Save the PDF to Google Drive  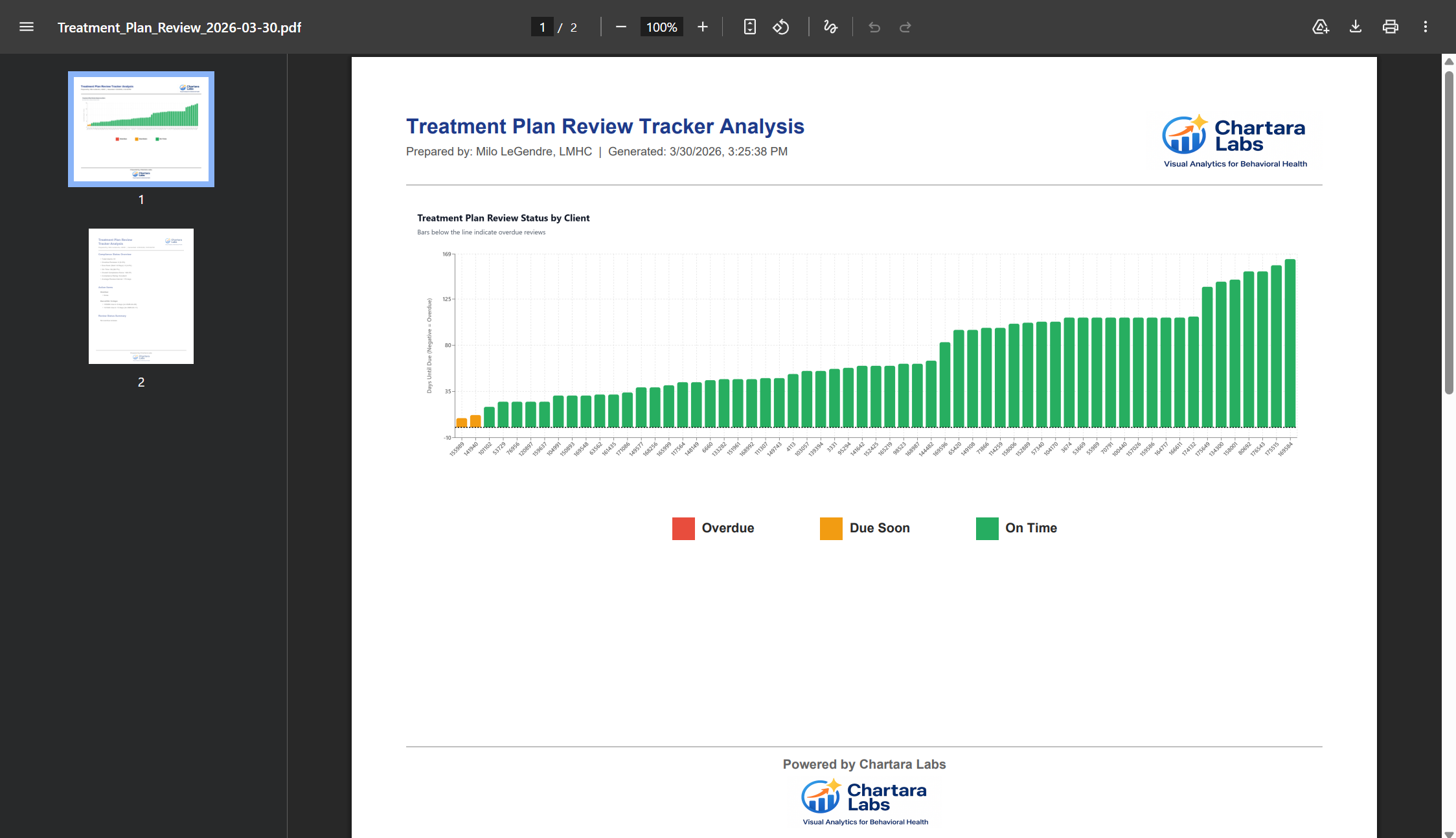coord(1321,27)
